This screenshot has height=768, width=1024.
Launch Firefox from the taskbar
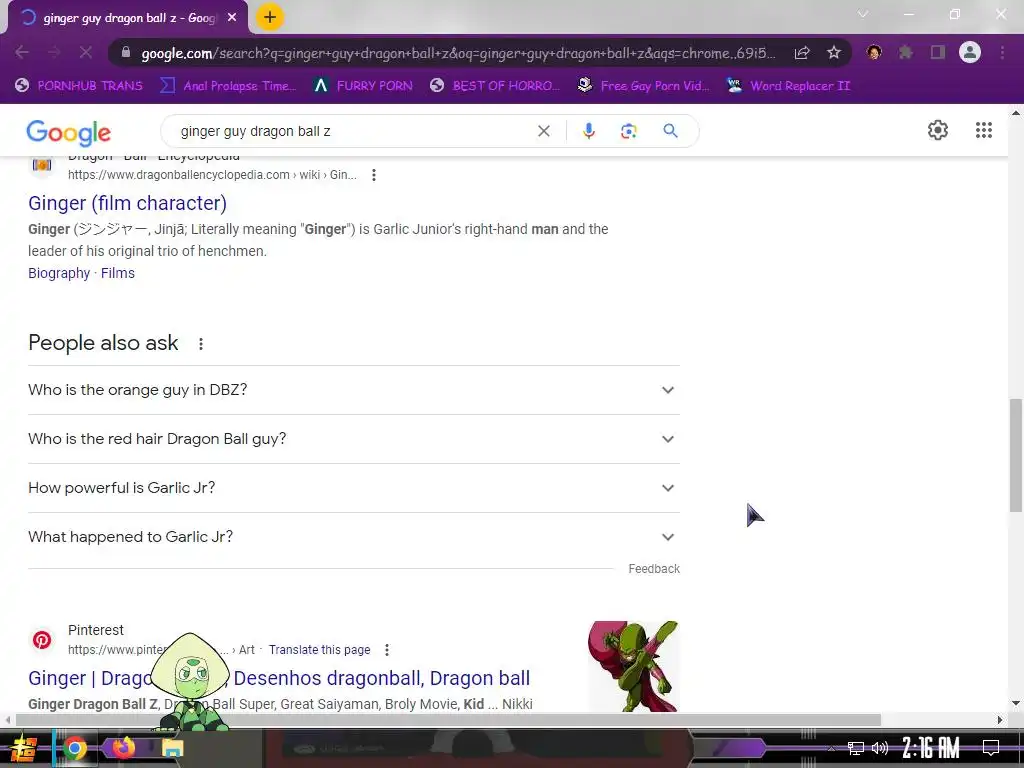123,748
